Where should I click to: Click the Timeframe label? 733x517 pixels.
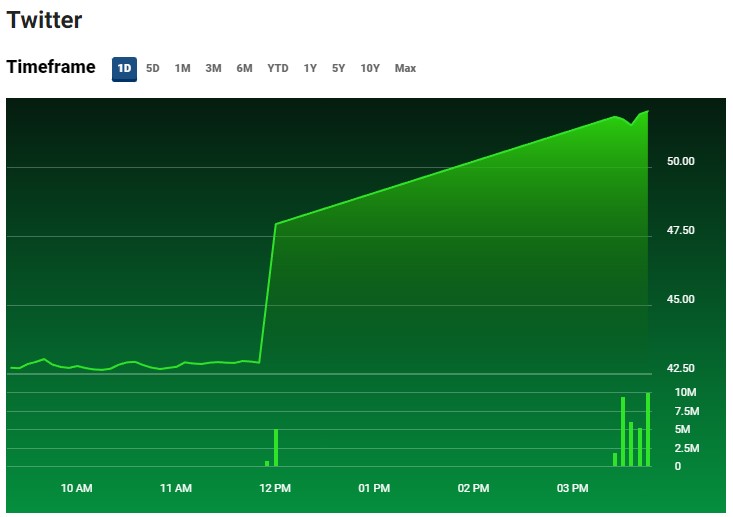51,67
